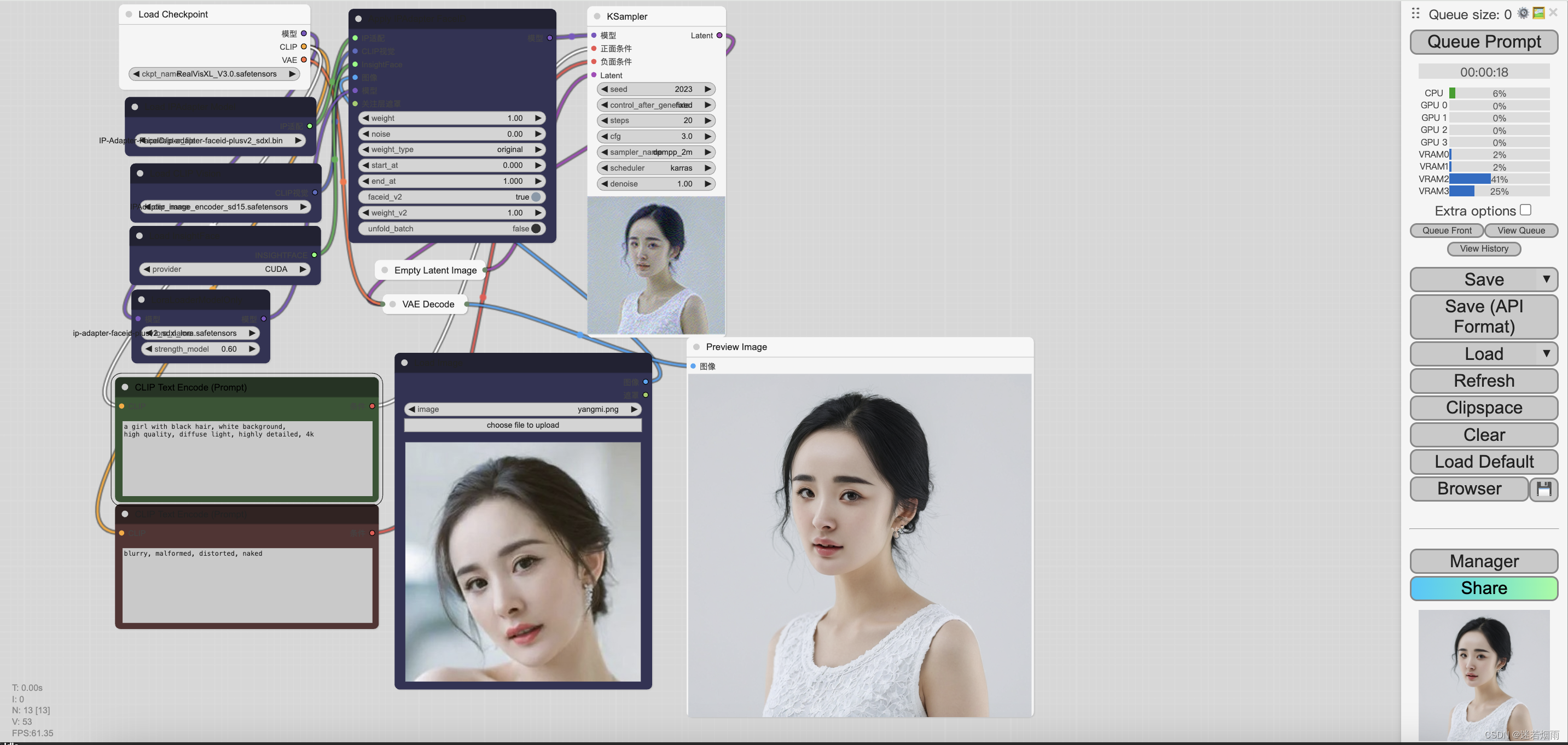1568x745 pixels.
Task: Open settings gear in queue panel
Action: coord(1523,13)
